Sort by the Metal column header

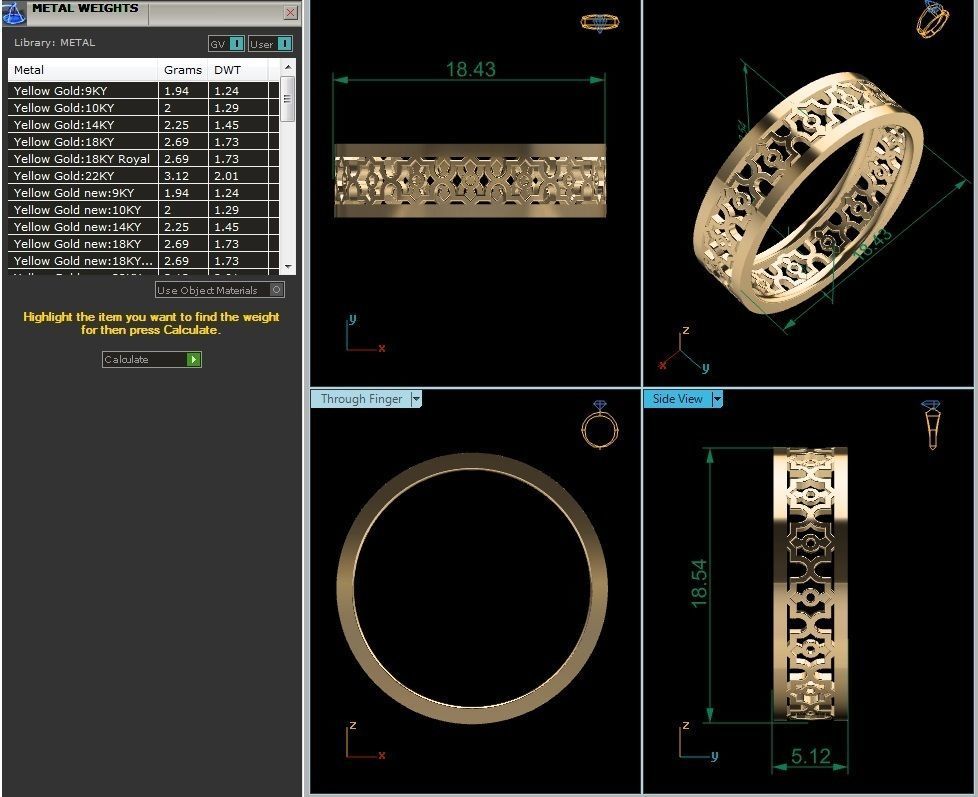pos(83,70)
